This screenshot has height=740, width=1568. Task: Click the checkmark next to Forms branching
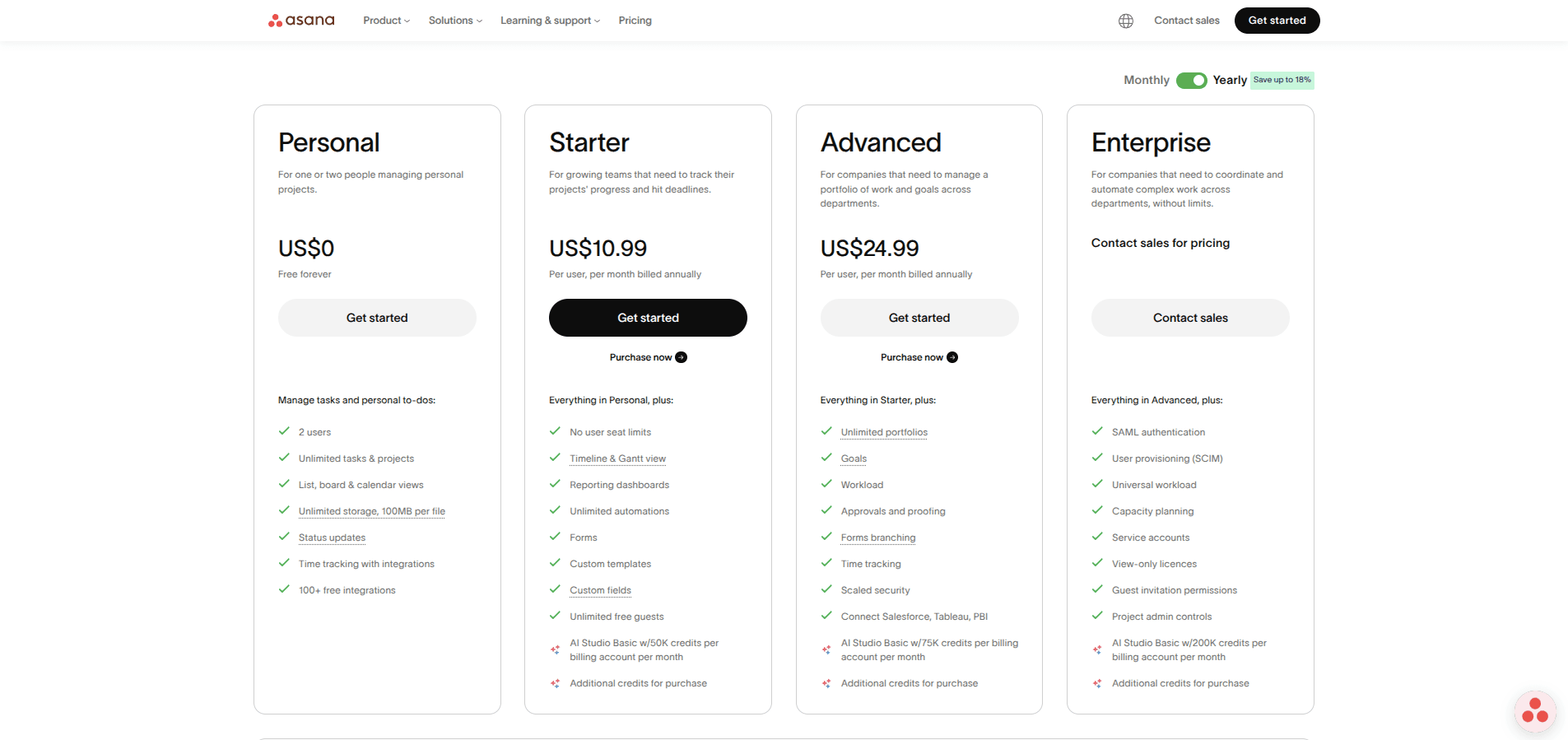826,537
